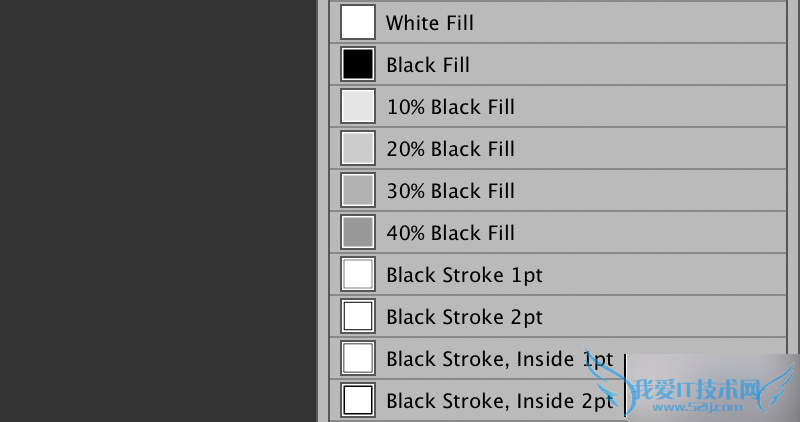The image size is (800, 422).
Task: Click the Black Stroke 1pt preview icon
Action: (x=358, y=274)
